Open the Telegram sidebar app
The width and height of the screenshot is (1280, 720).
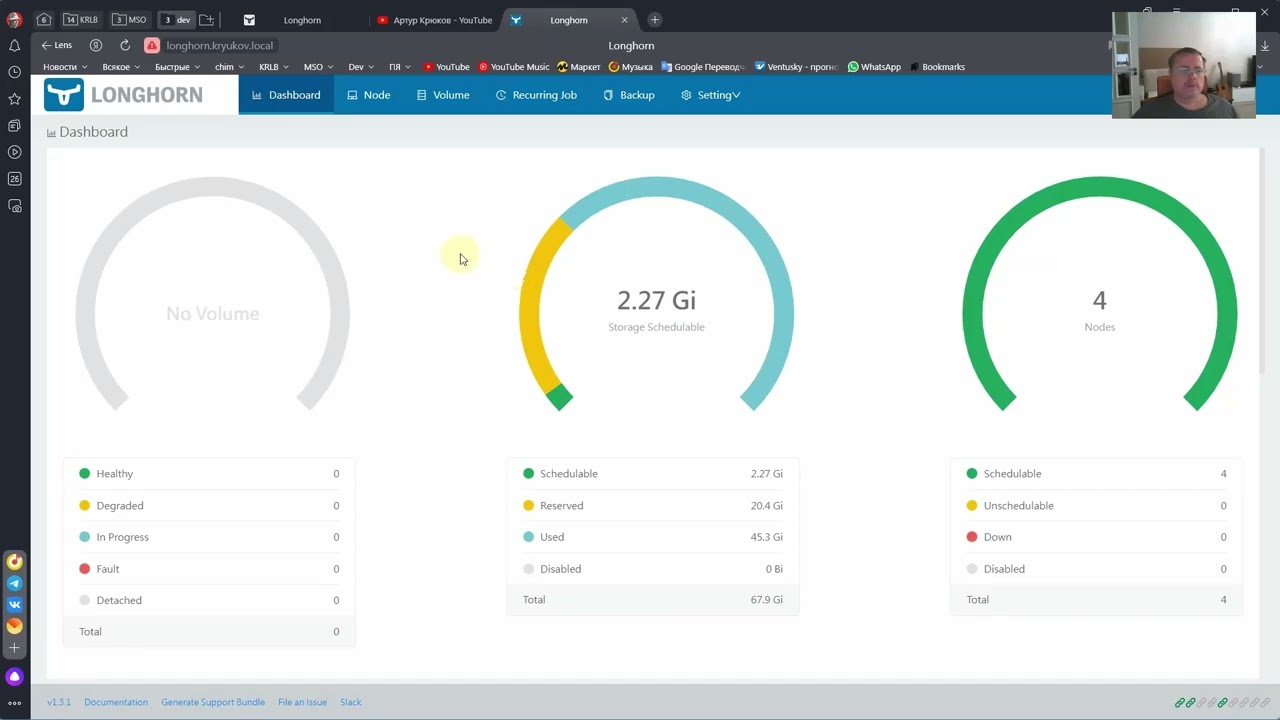point(14,583)
